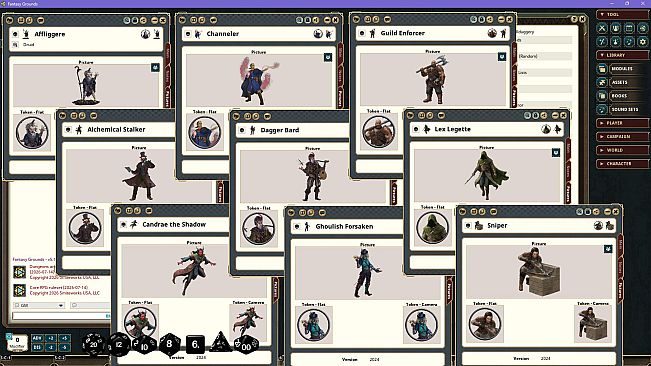Roll the d20 die
This screenshot has height=366, width=651.
click(x=93, y=344)
